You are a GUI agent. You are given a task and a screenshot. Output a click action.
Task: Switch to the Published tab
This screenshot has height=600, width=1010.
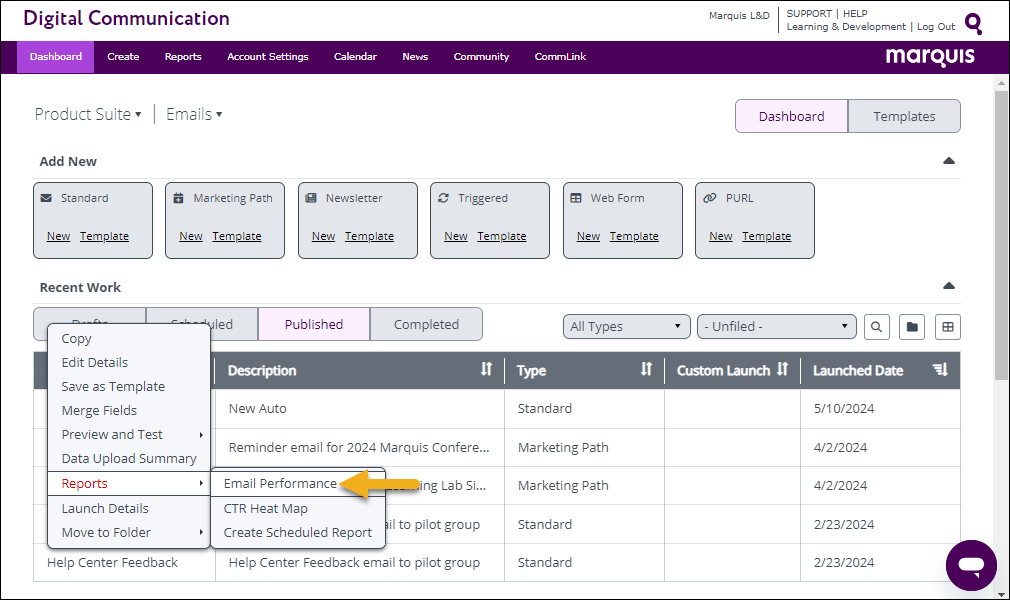[x=314, y=324]
